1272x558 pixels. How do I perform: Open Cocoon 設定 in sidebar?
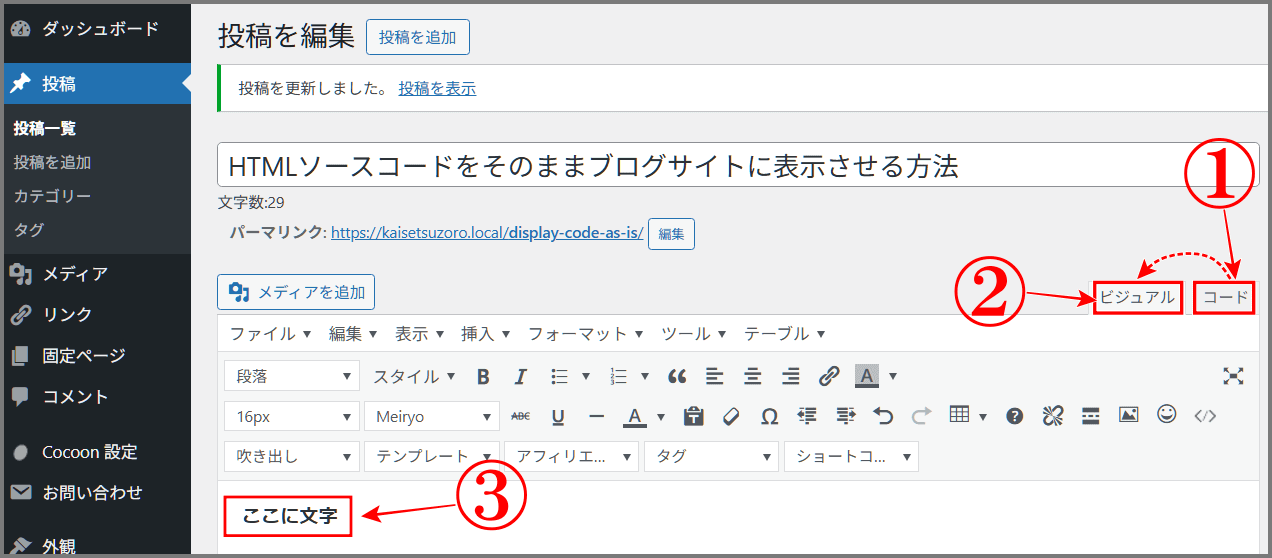click(95, 452)
